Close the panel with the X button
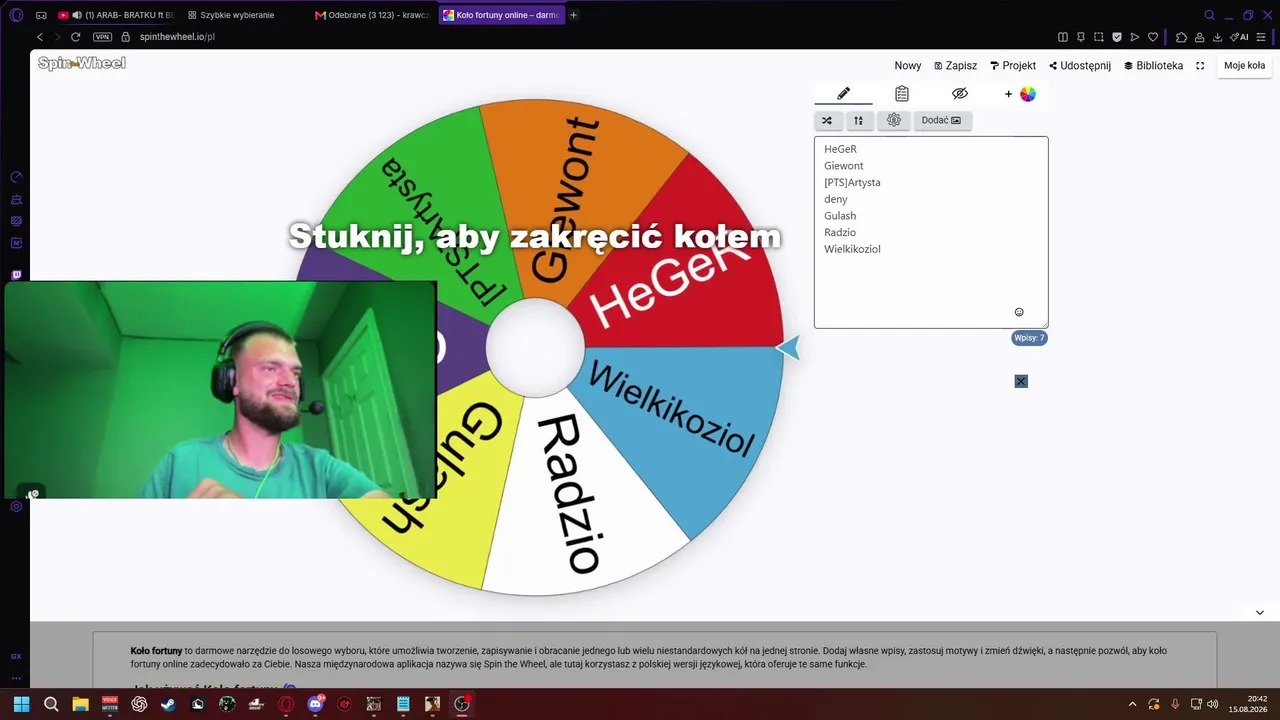 [x=1021, y=381]
